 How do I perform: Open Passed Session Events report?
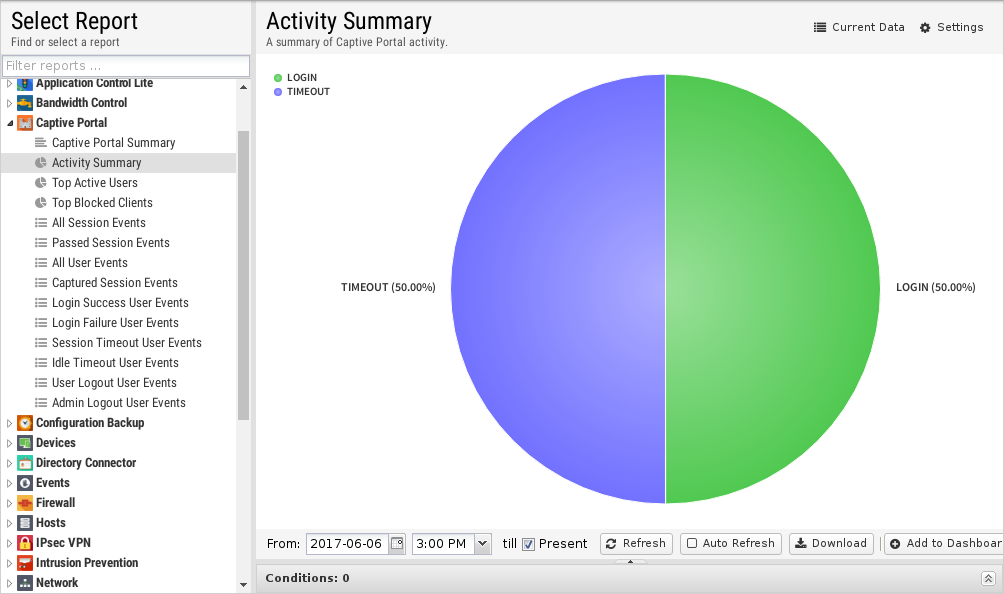(111, 243)
